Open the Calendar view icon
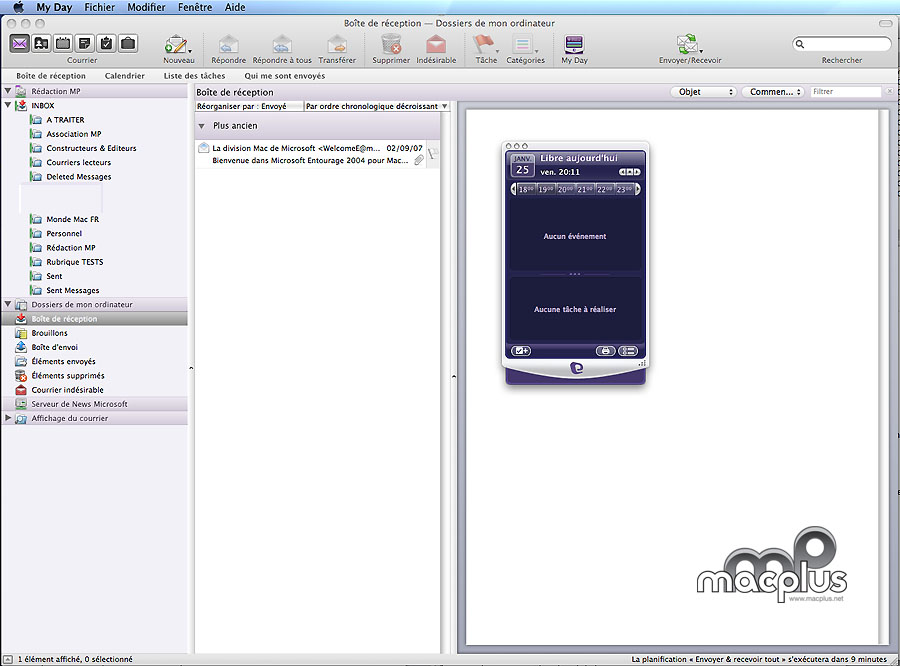Viewport: 900px width, 666px height. 63,43
